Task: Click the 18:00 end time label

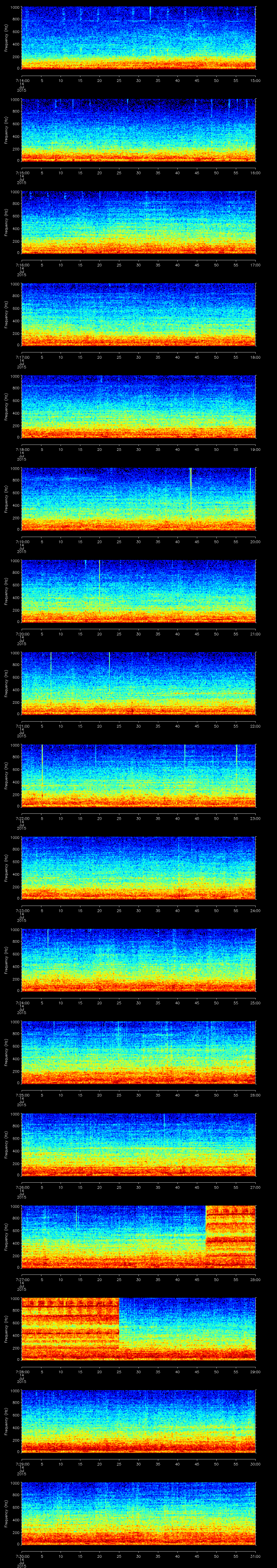Action: 256,357
